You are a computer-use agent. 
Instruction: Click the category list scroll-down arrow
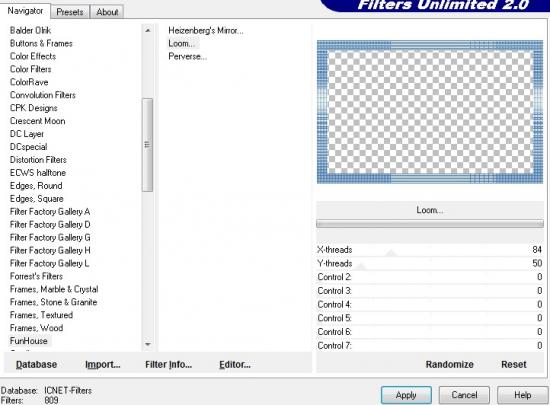click(x=148, y=344)
